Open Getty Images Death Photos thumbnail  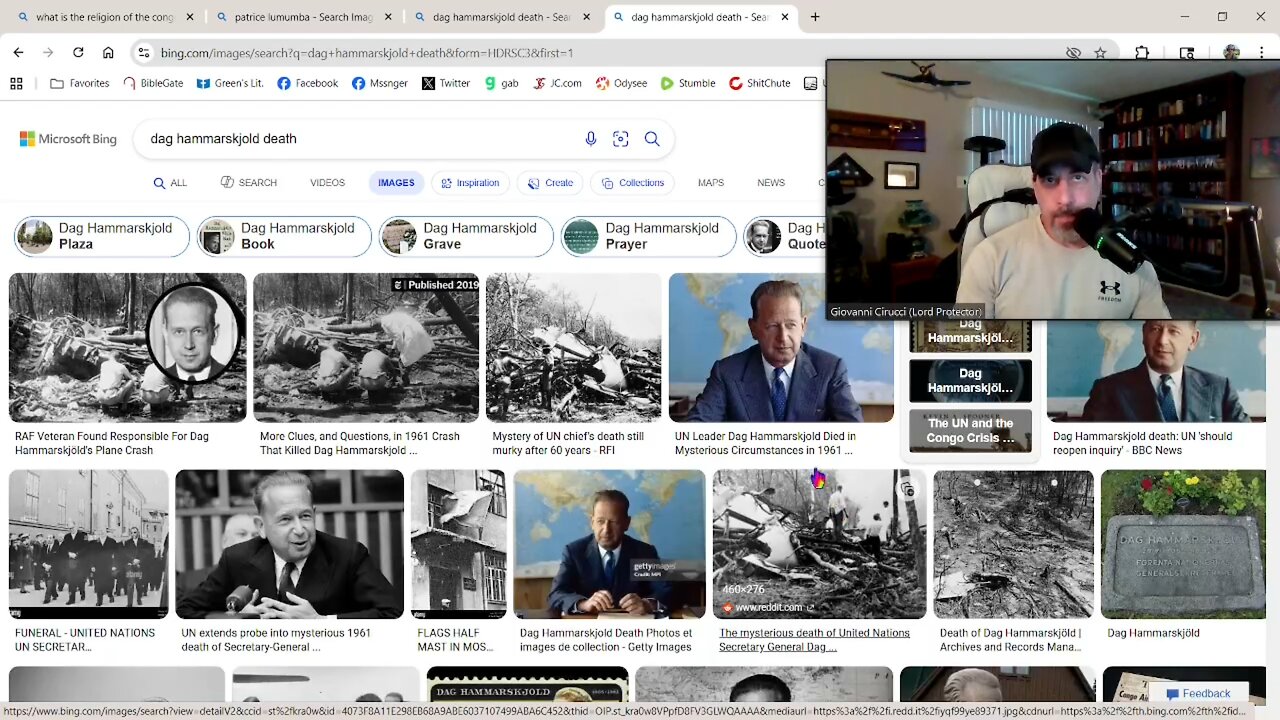tap(609, 544)
